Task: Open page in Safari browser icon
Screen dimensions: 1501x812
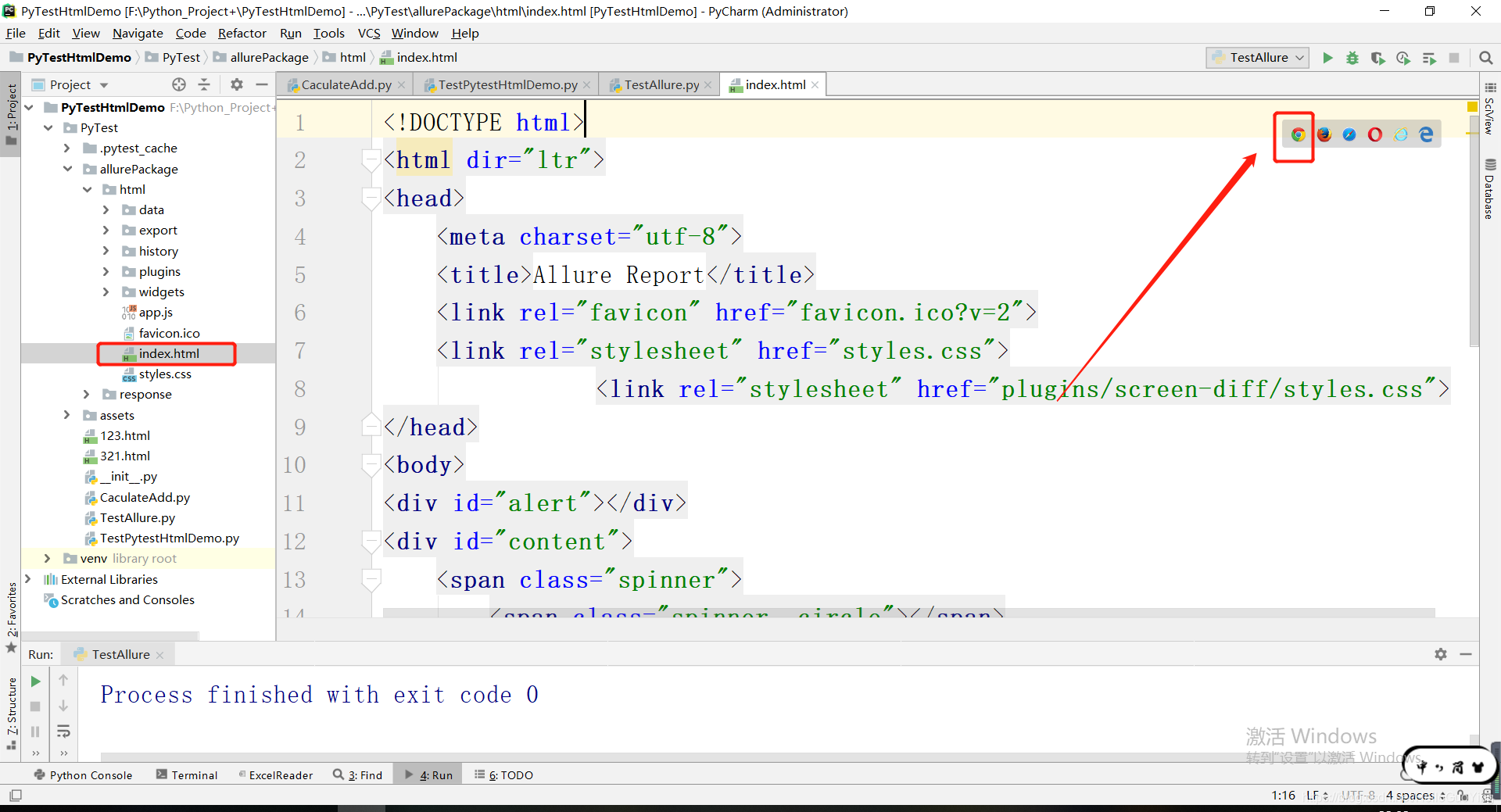Action: click(x=1349, y=134)
